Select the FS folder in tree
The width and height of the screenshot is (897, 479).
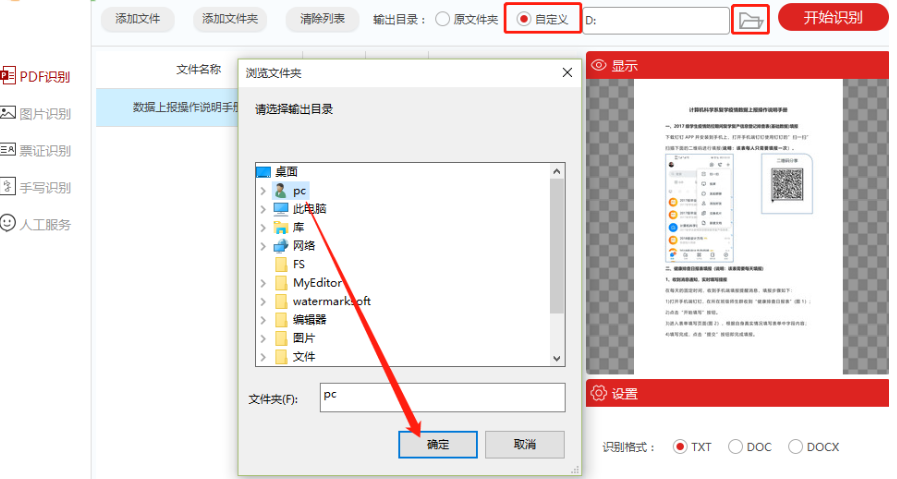click(x=299, y=264)
